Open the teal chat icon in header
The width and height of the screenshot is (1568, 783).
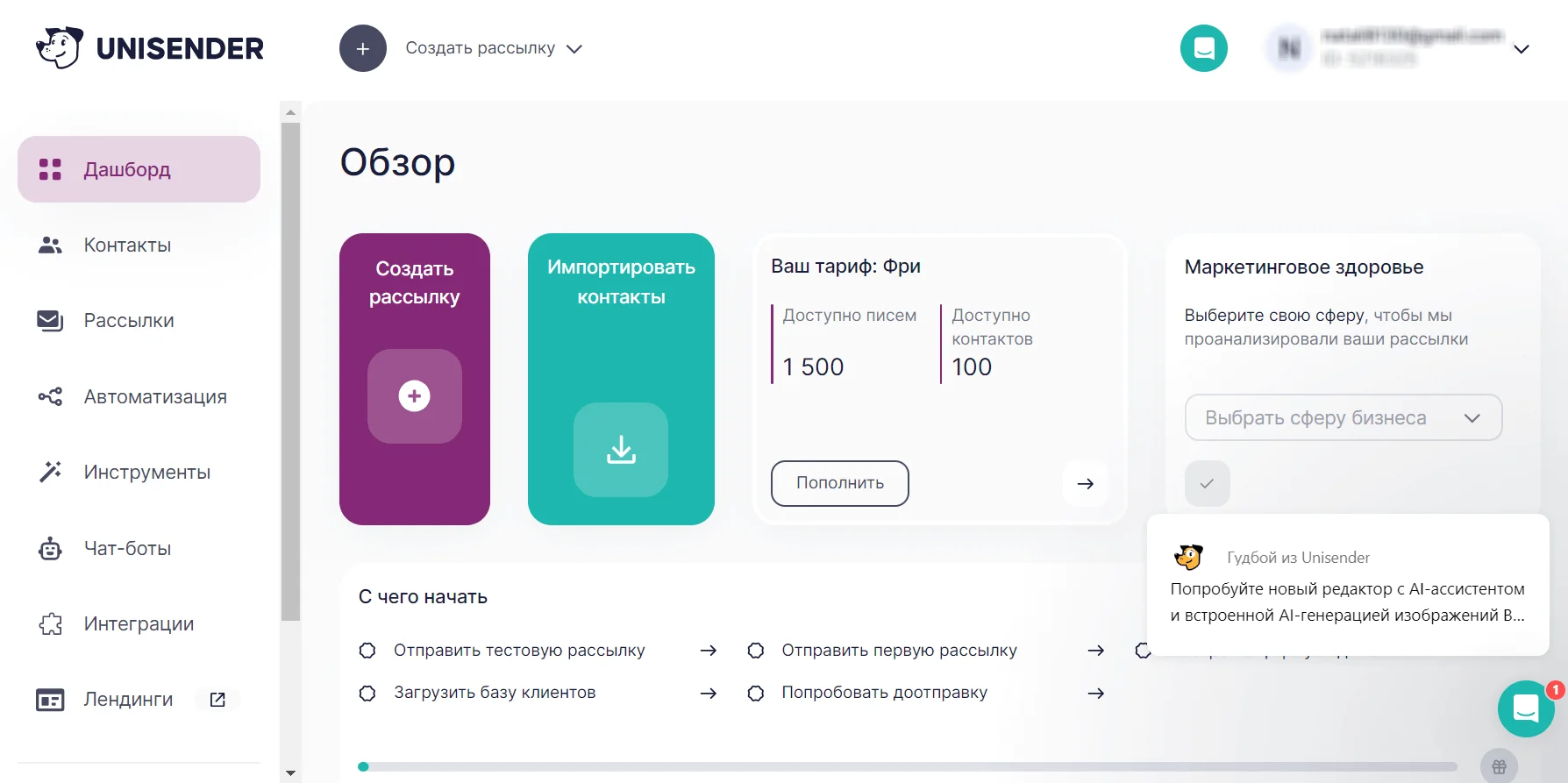pyautogui.click(x=1203, y=48)
